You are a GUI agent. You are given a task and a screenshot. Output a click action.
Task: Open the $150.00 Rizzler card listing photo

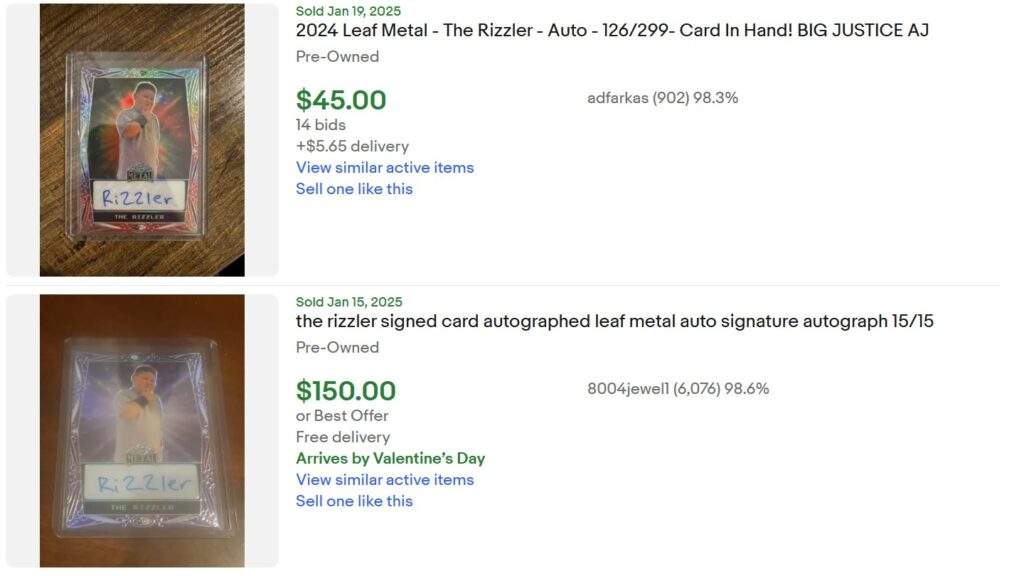point(142,430)
